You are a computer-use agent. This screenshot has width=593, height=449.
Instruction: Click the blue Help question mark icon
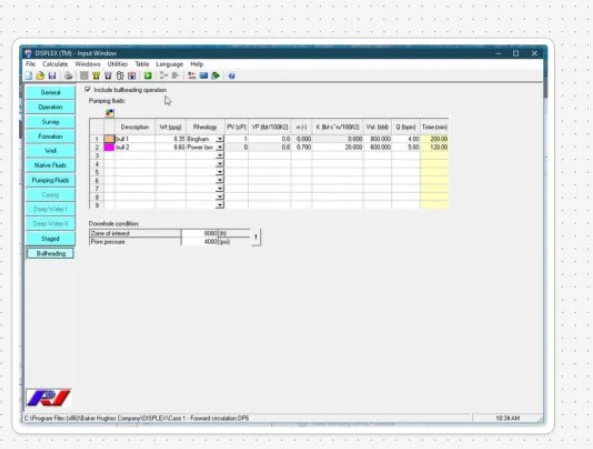click(232, 76)
